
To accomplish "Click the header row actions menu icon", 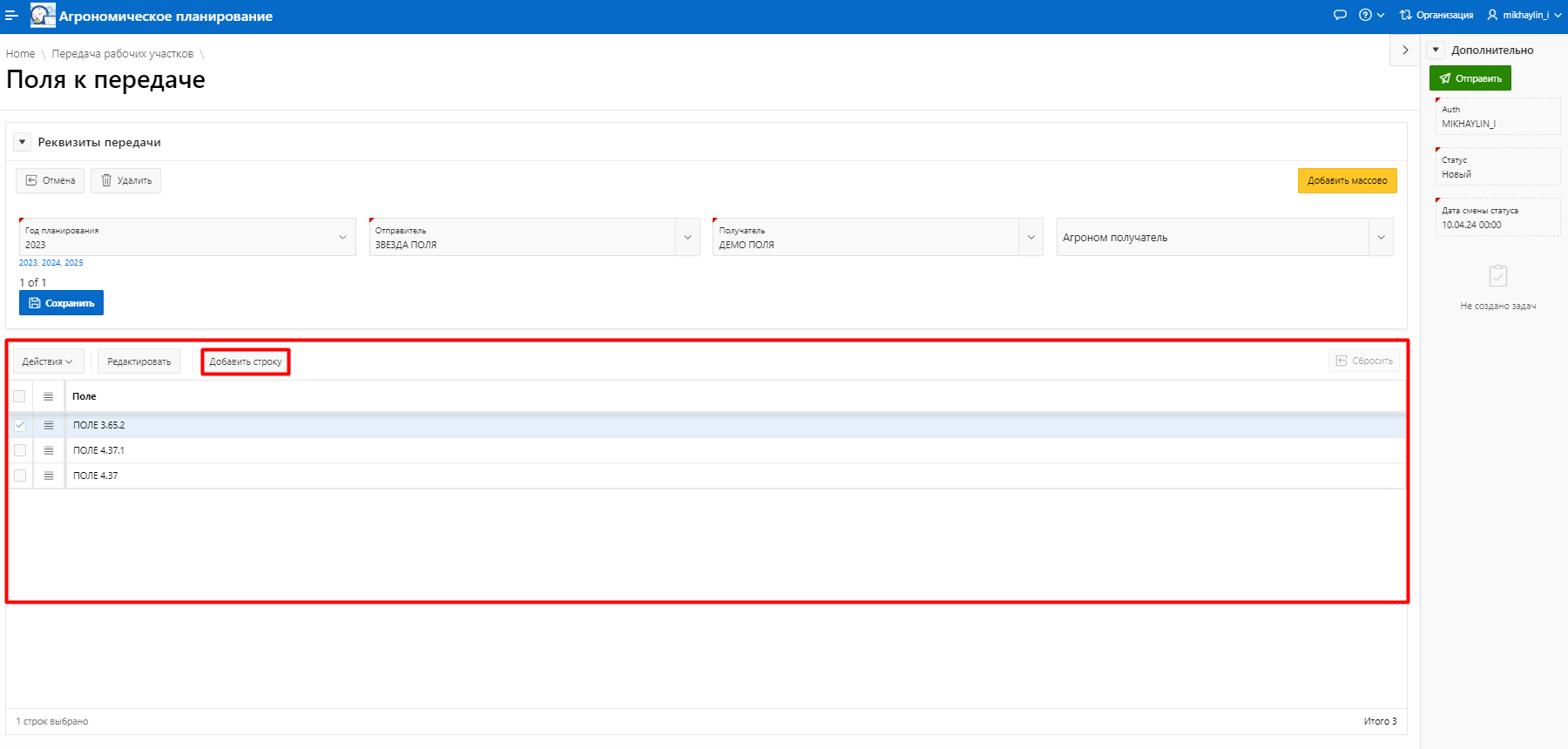I will [x=49, y=396].
